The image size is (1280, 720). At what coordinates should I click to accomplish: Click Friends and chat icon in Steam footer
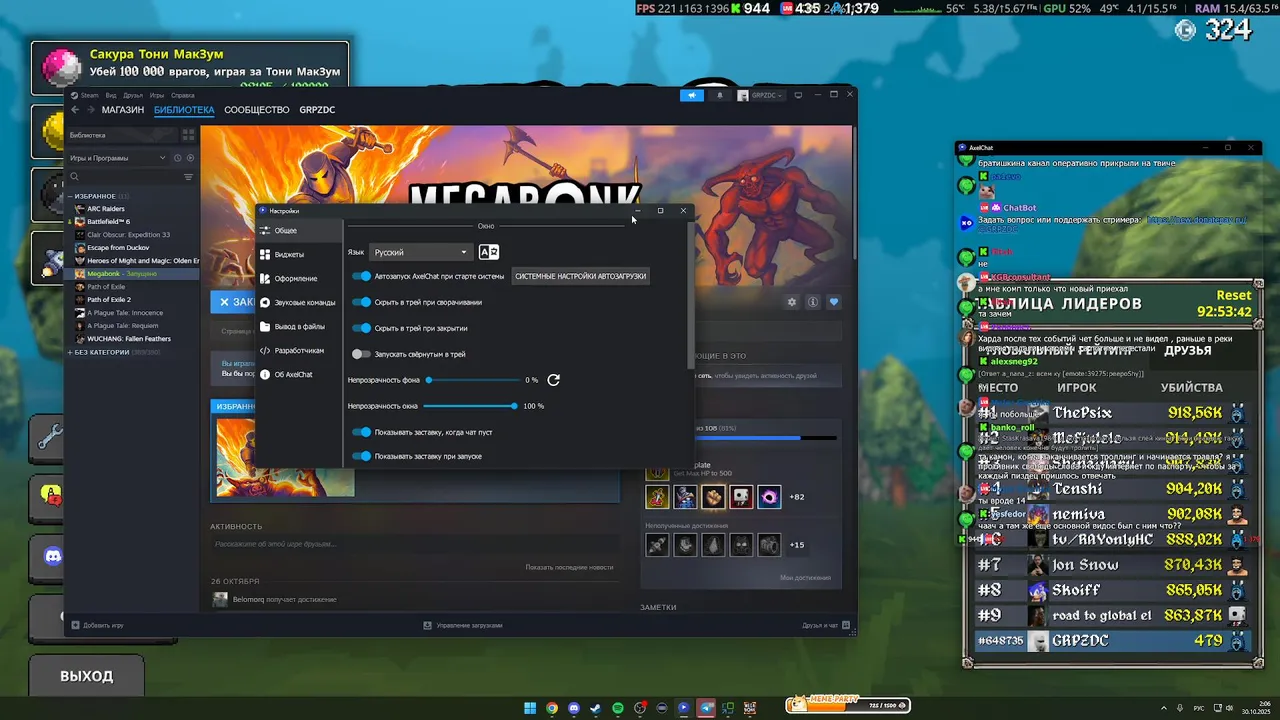pos(846,626)
